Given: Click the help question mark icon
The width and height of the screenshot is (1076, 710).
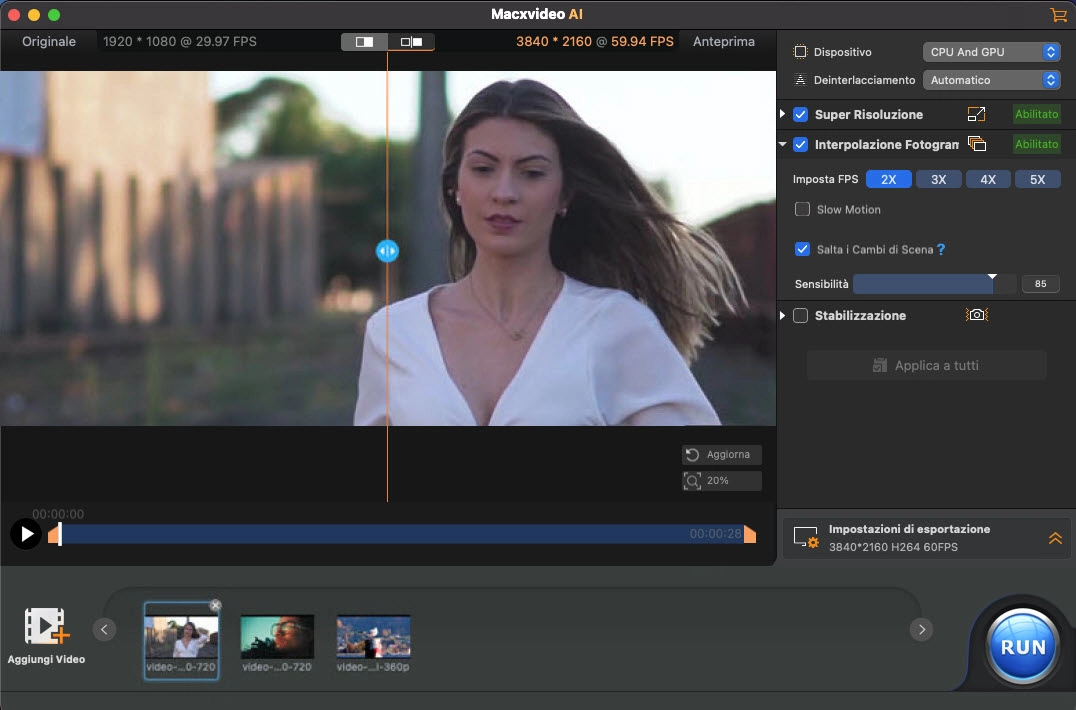Looking at the screenshot, I should (x=940, y=250).
